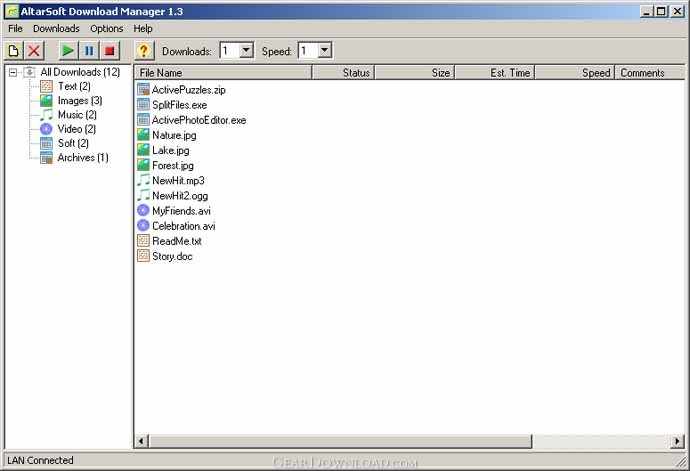Select the Music (2) category
Viewport: 690px width, 471px height.
coord(77,115)
